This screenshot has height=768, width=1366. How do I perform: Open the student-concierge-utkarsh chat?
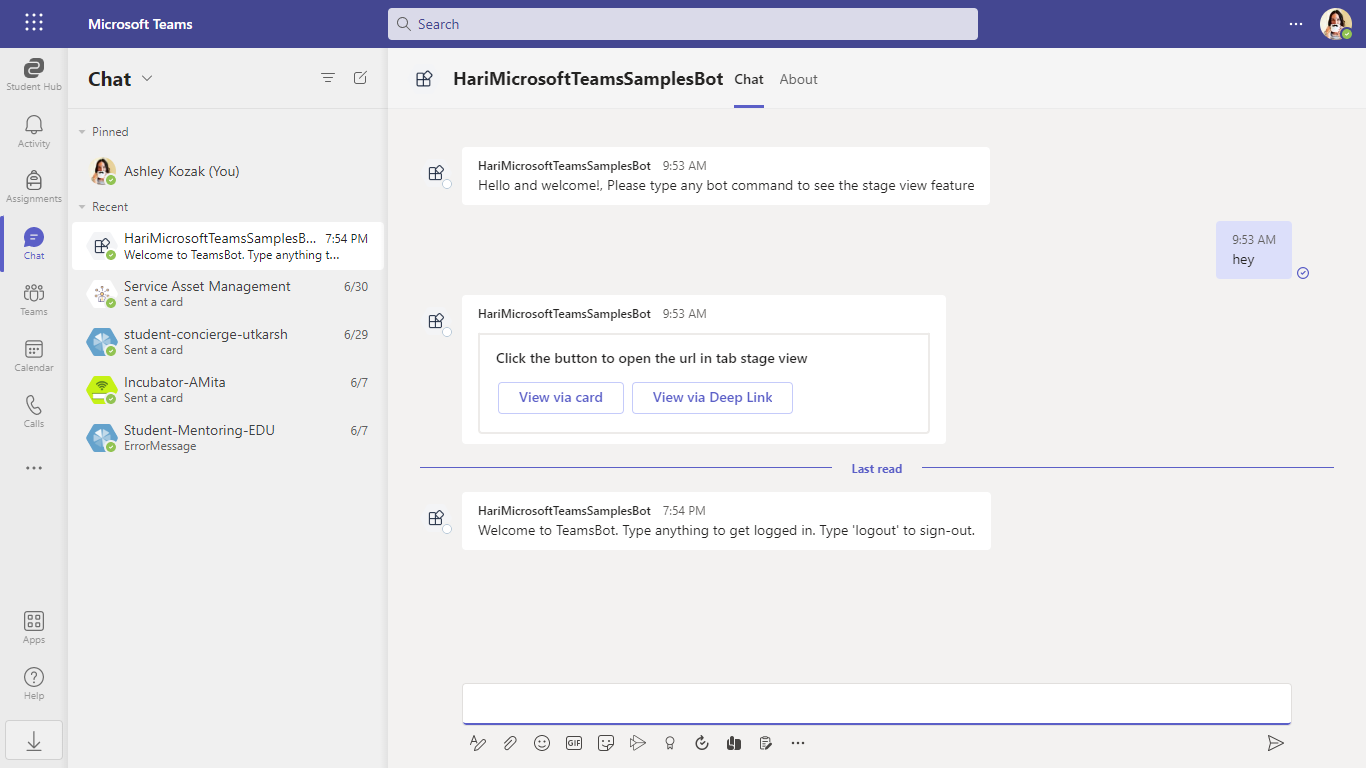click(228, 342)
